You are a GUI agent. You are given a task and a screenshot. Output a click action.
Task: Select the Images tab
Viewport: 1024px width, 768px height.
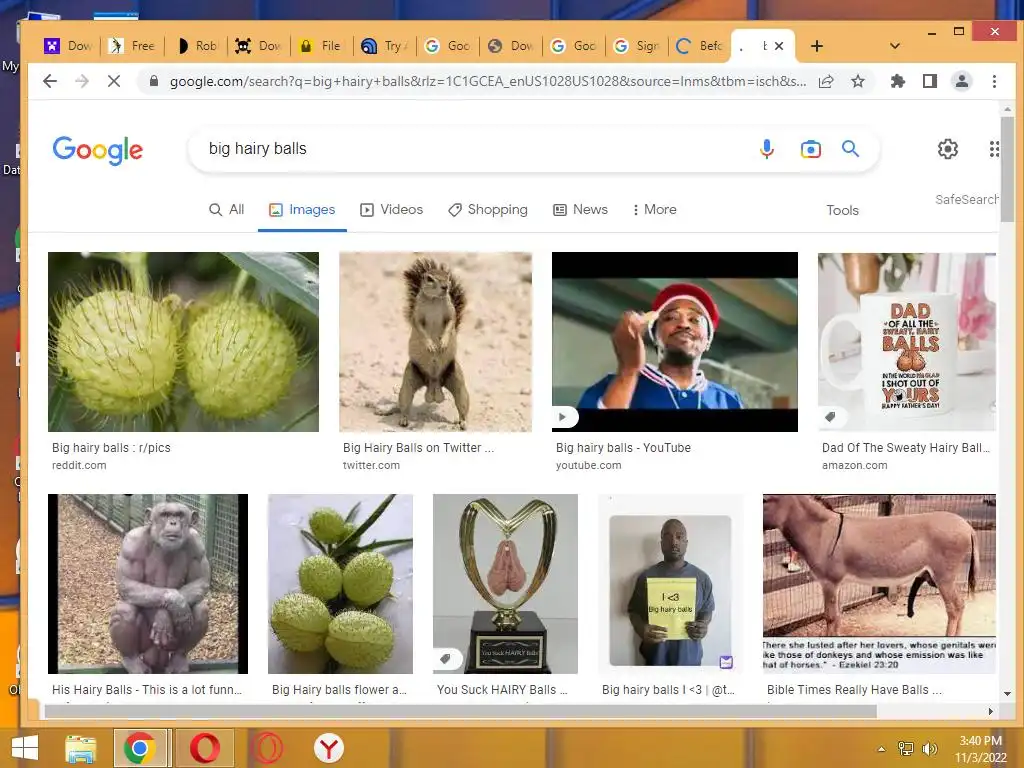click(x=302, y=210)
